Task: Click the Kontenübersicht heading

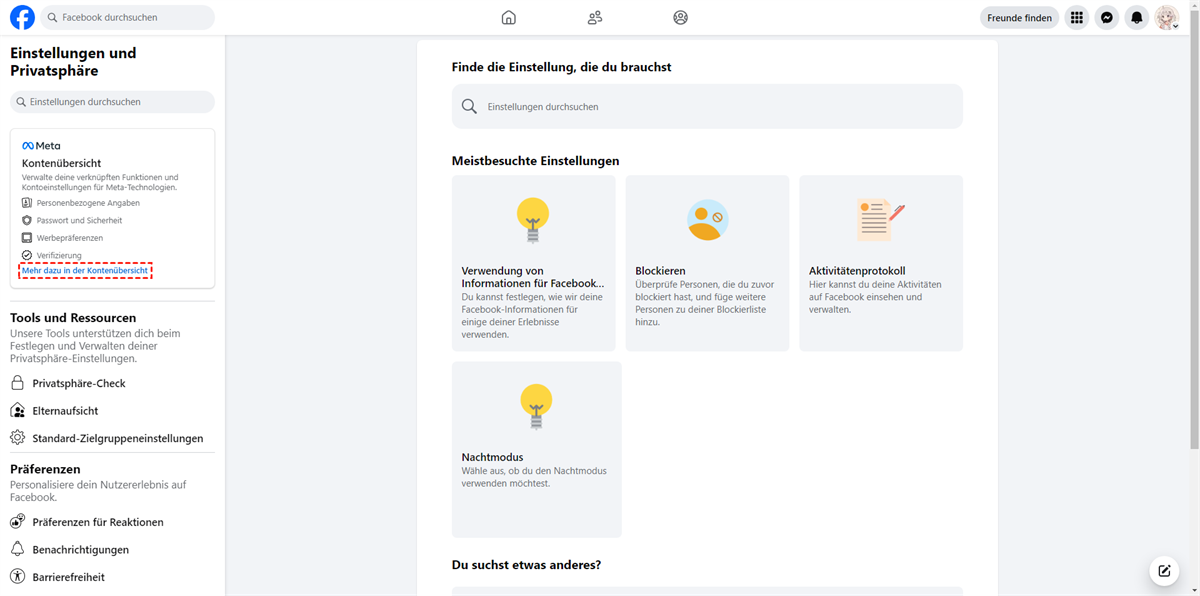Action: click(62, 163)
